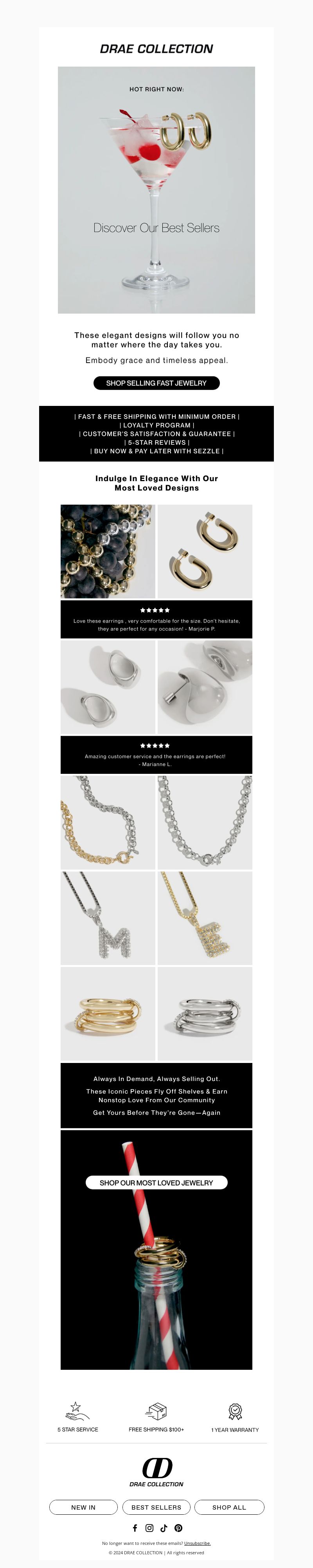Open the Facebook social icon
The width and height of the screenshot is (313, 1568).
click(135, 1528)
